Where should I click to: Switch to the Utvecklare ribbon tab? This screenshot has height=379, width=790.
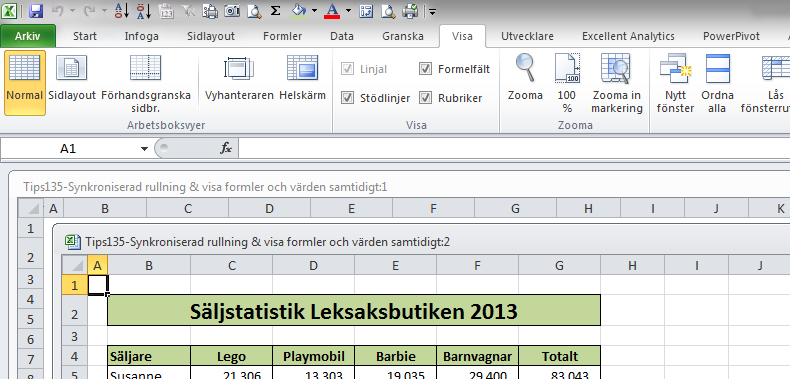527,36
